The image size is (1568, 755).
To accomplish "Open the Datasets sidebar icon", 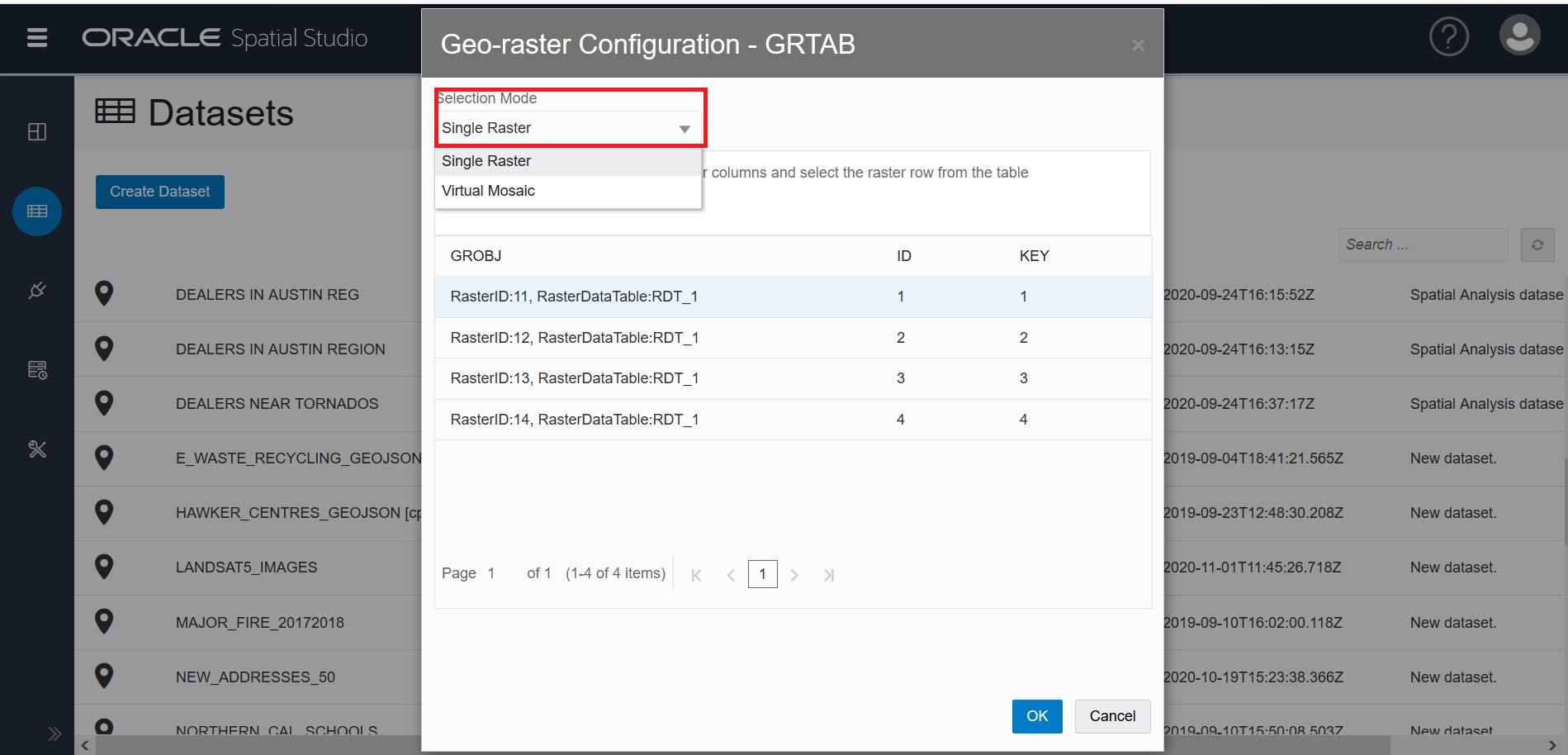I will click(37, 211).
